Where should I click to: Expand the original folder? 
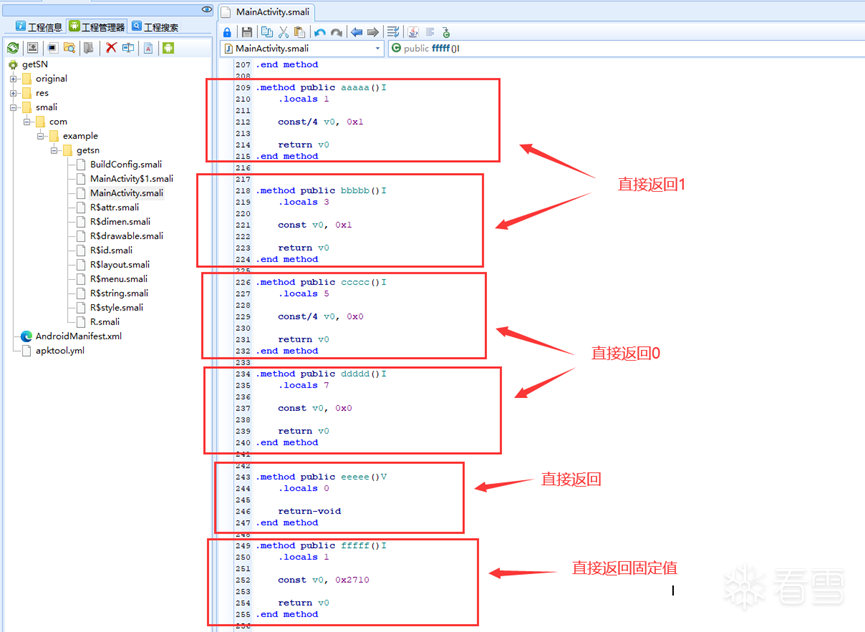click(13, 79)
